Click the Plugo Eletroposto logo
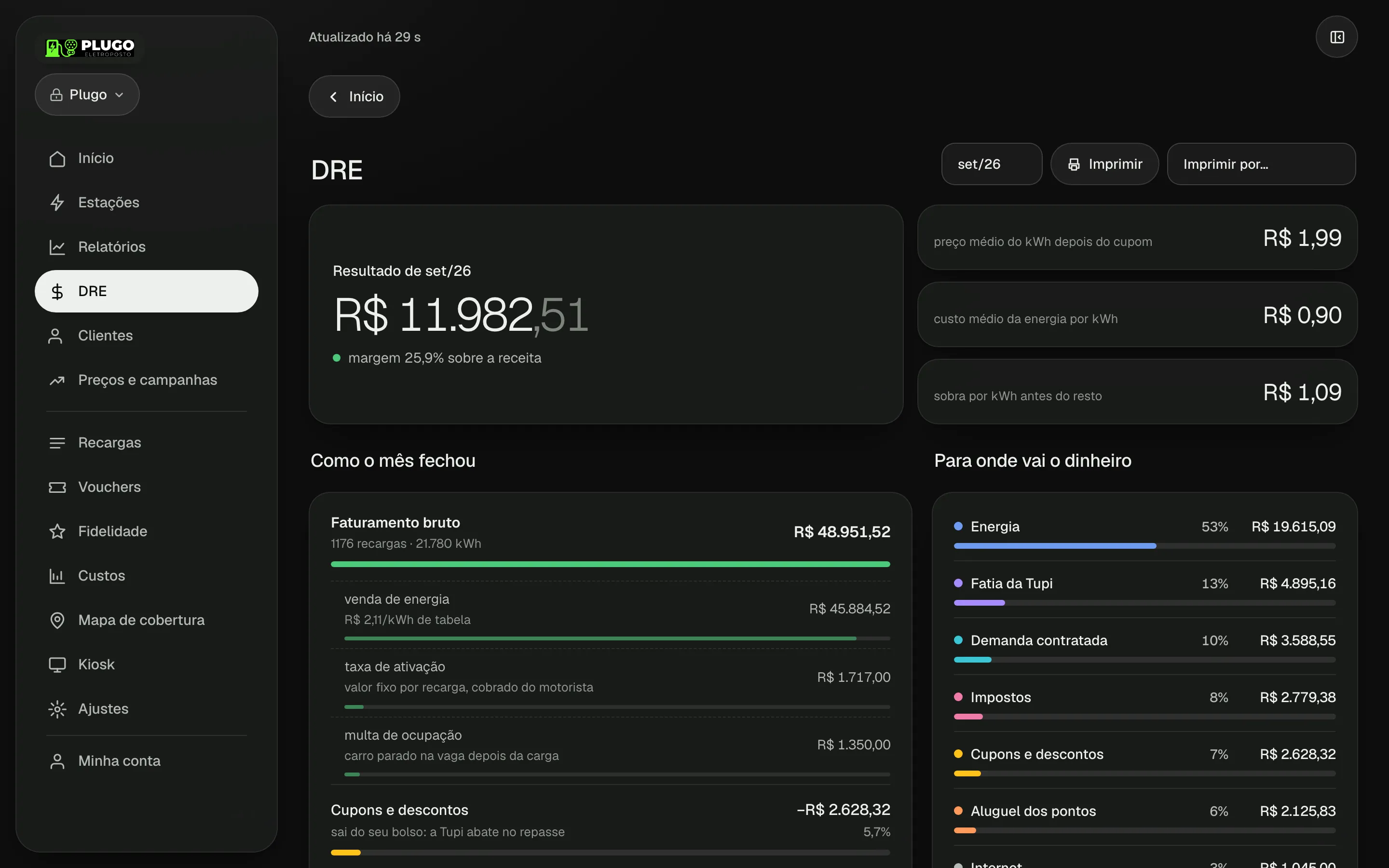This screenshot has height=868, width=1389. tap(90, 48)
